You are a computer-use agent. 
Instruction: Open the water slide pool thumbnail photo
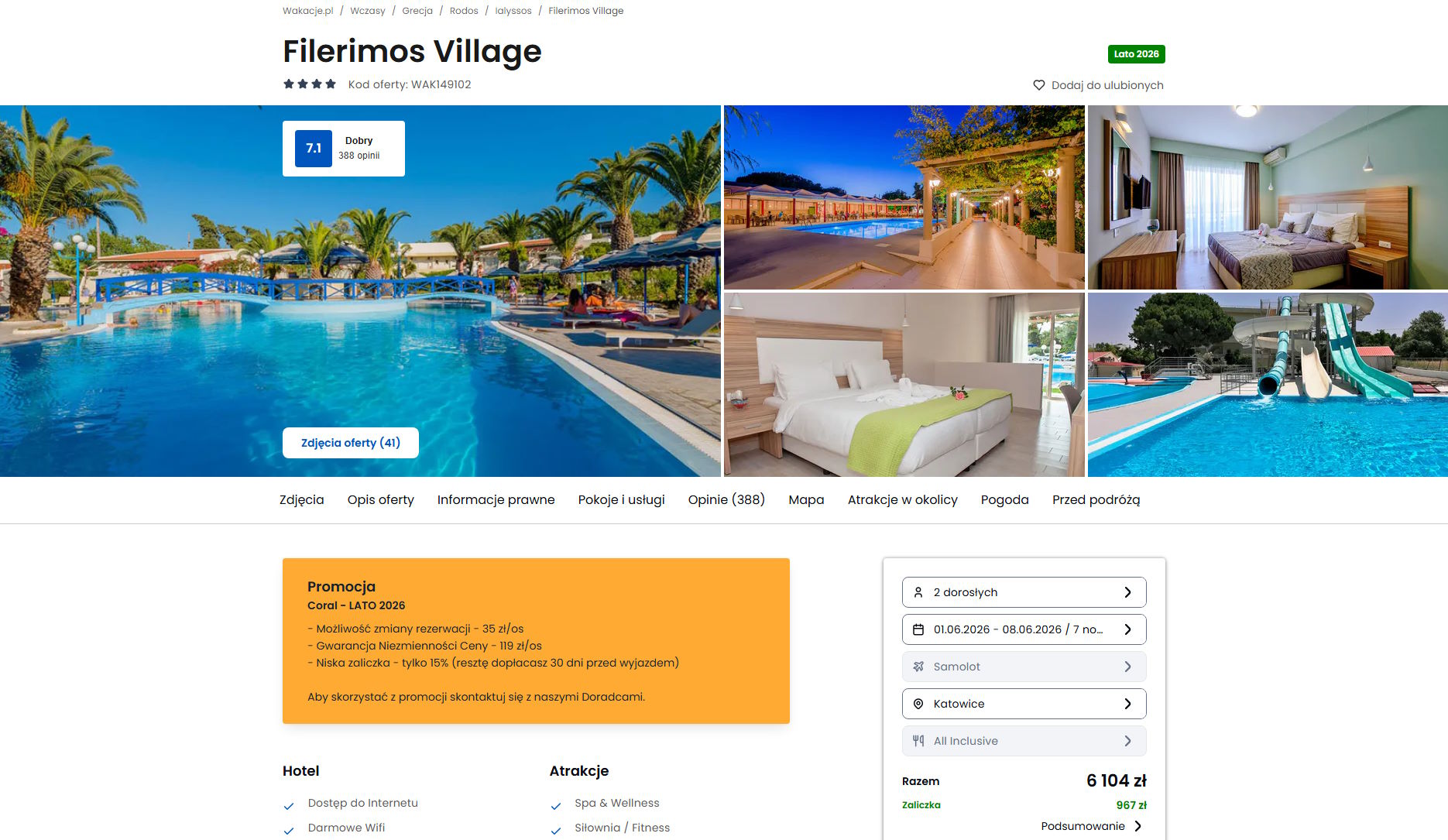(x=1268, y=385)
